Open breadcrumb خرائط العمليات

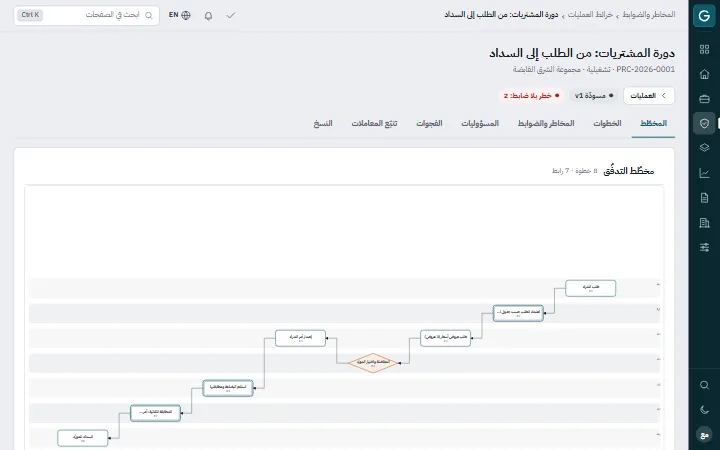590,15
